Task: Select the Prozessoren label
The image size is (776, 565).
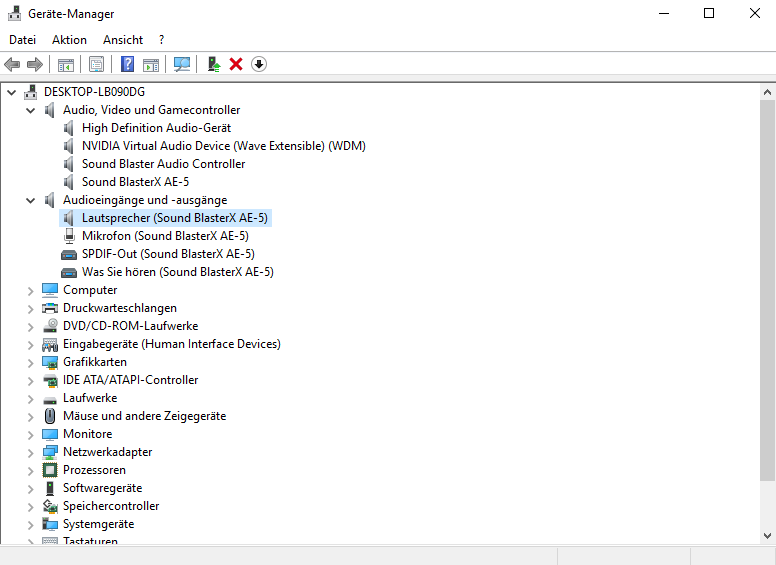Action: pyautogui.click(x=94, y=470)
